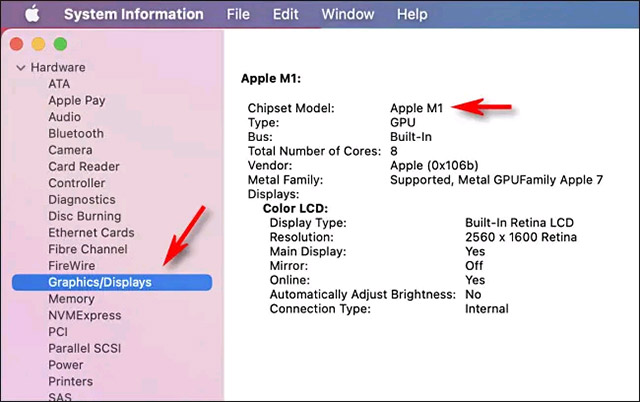Click 'Supported, Metal GPUFamily Apple 7' value

click(496, 180)
